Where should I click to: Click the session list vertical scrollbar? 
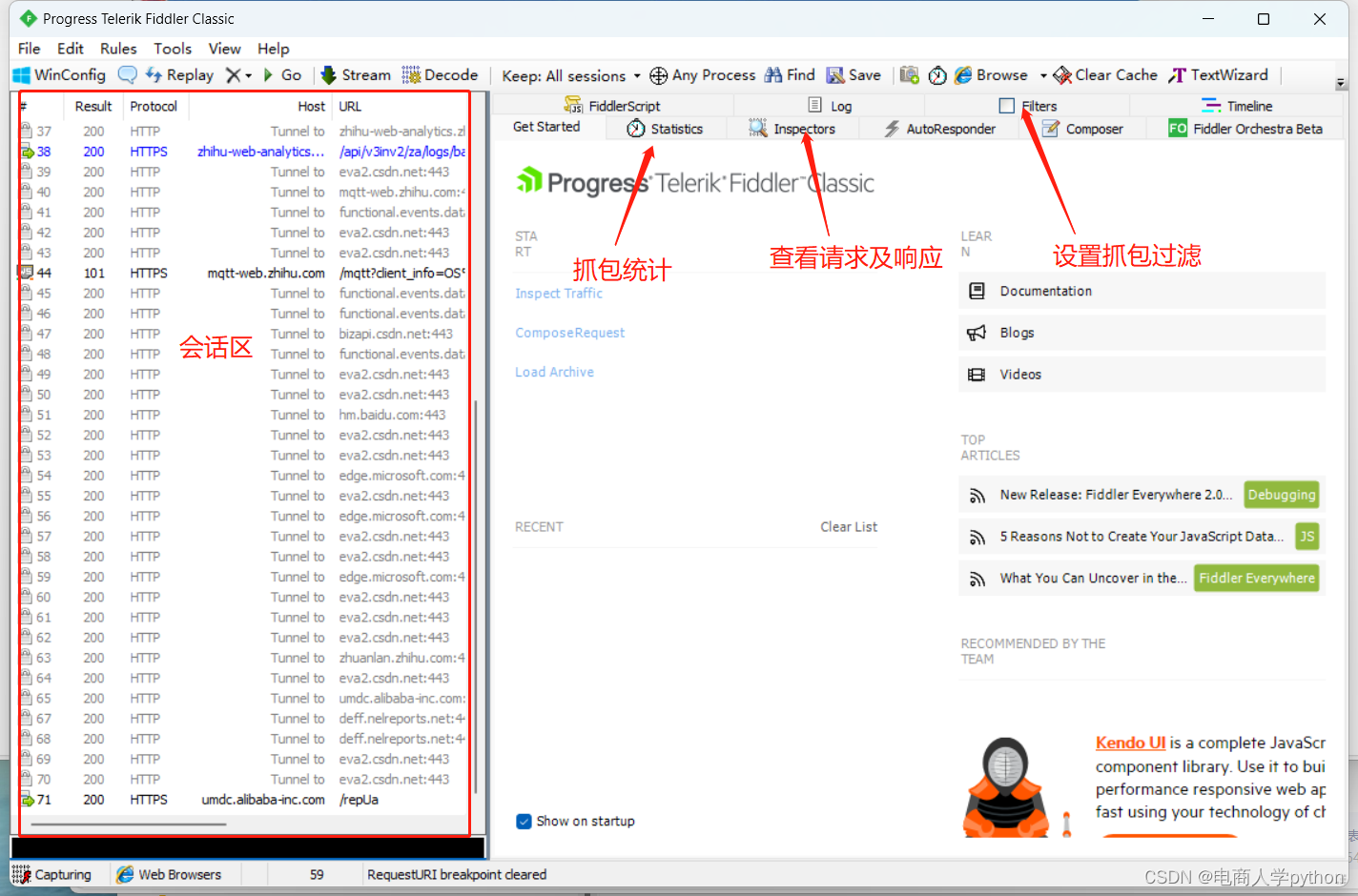coord(475,596)
